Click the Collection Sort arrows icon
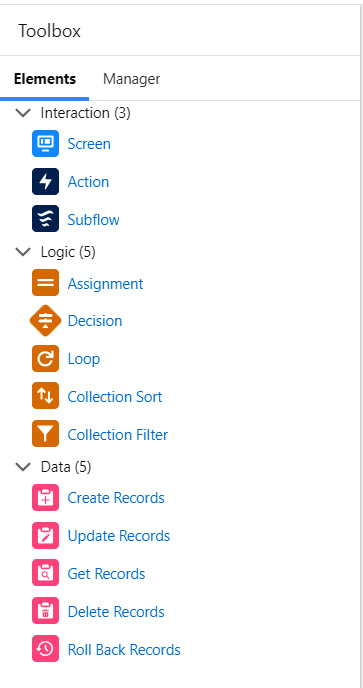The height and width of the screenshot is (688, 363). (x=45, y=396)
